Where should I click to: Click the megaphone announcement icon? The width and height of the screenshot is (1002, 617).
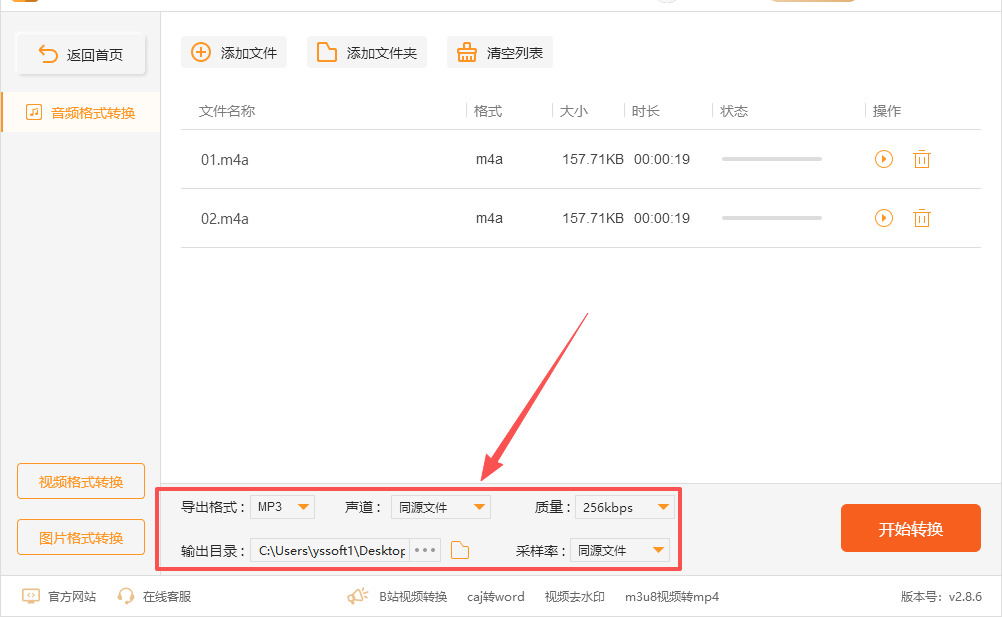click(x=358, y=596)
